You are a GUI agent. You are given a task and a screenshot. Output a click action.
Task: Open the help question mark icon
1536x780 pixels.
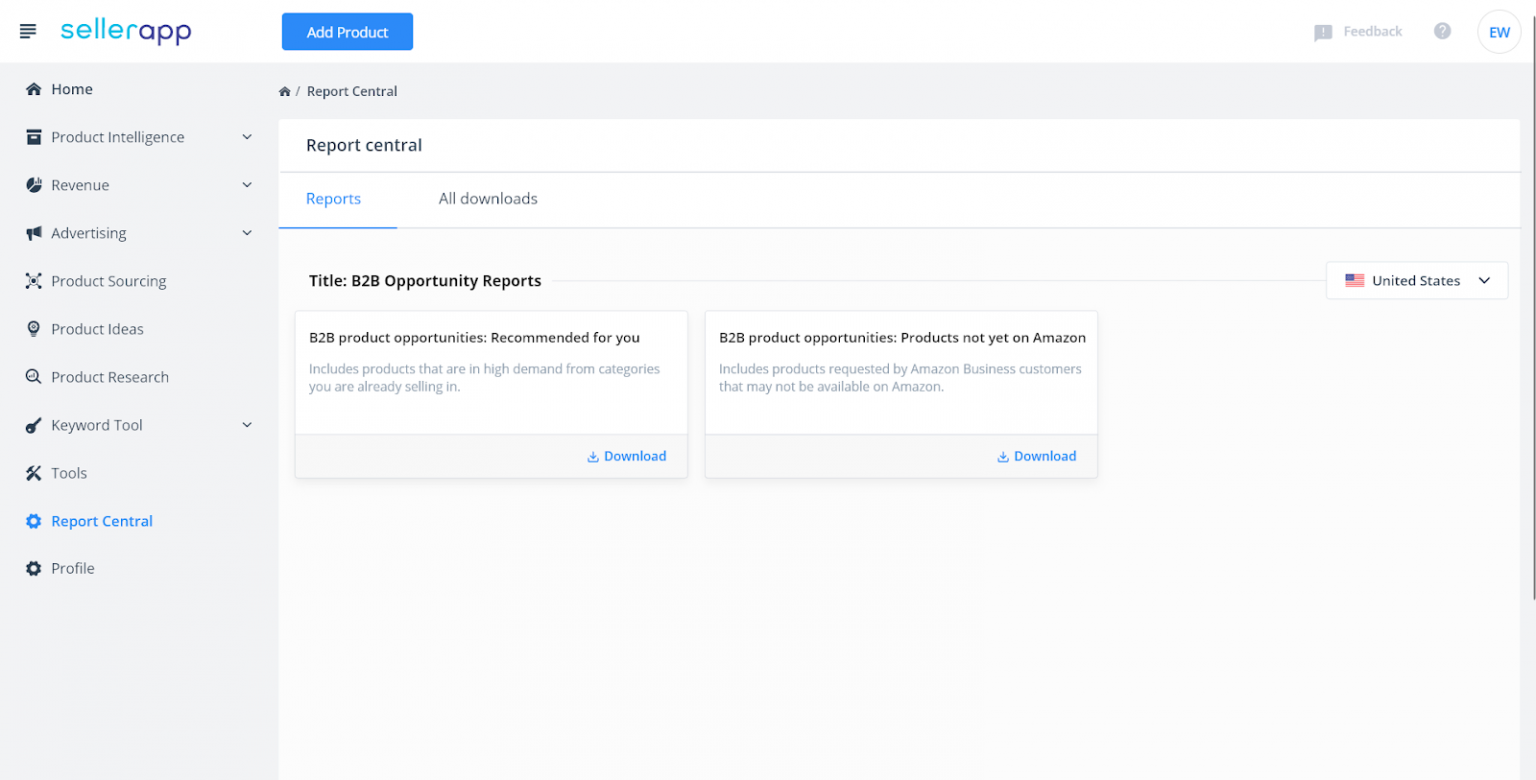click(x=1443, y=31)
